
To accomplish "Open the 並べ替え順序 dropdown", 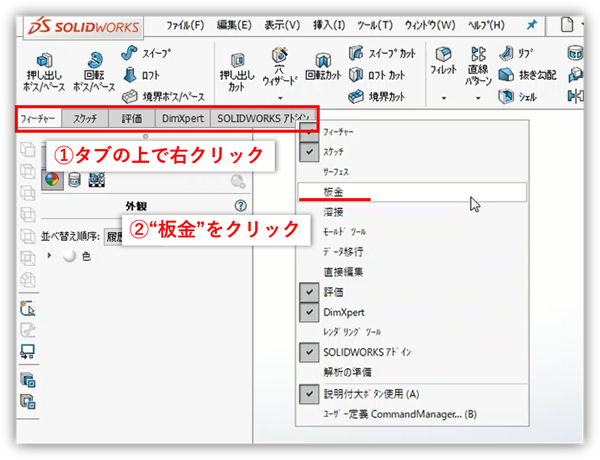I will [x=114, y=236].
